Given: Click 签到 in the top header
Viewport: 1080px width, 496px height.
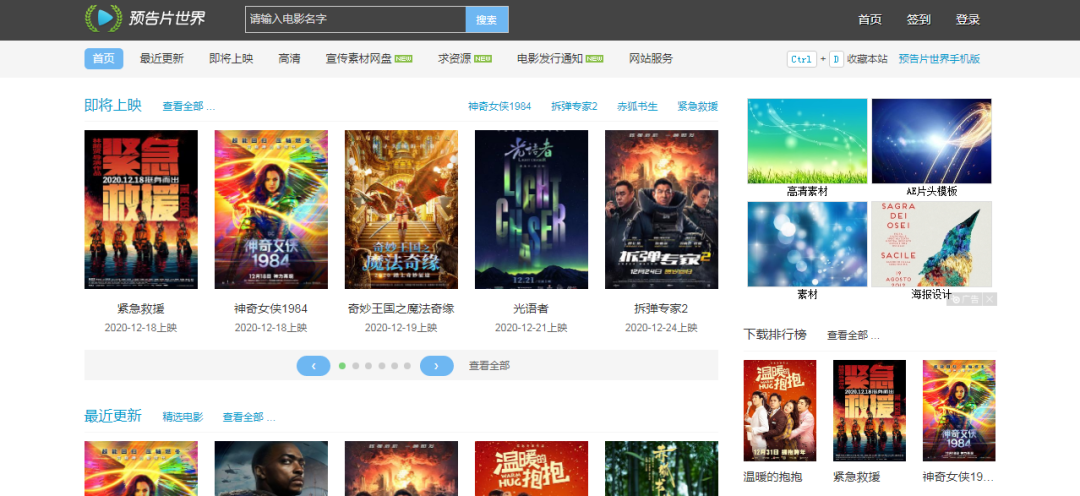Looking at the screenshot, I should click(x=918, y=20).
